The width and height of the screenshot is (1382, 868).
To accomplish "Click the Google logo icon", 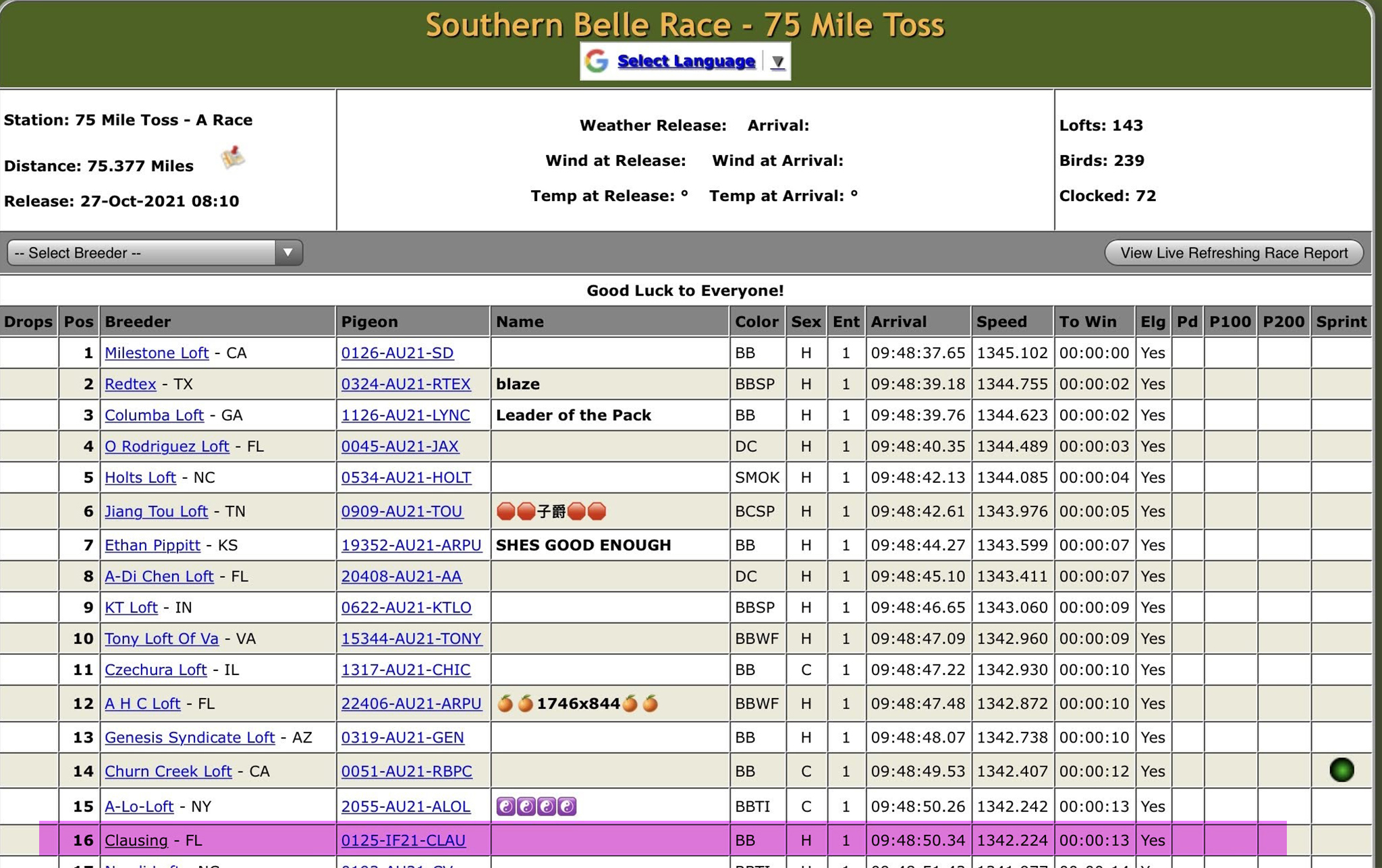I will click(x=597, y=61).
